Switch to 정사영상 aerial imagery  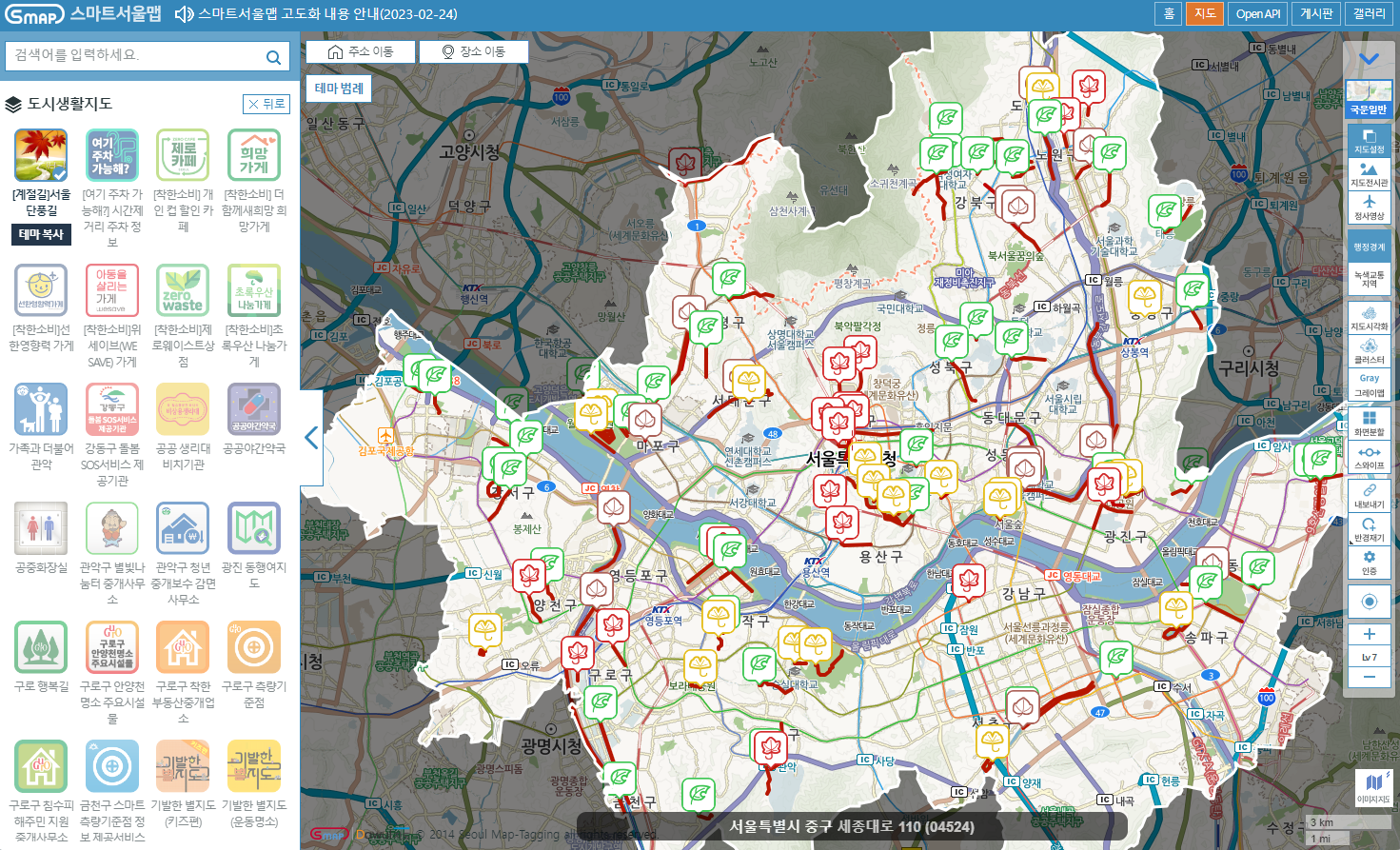click(x=1370, y=208)
